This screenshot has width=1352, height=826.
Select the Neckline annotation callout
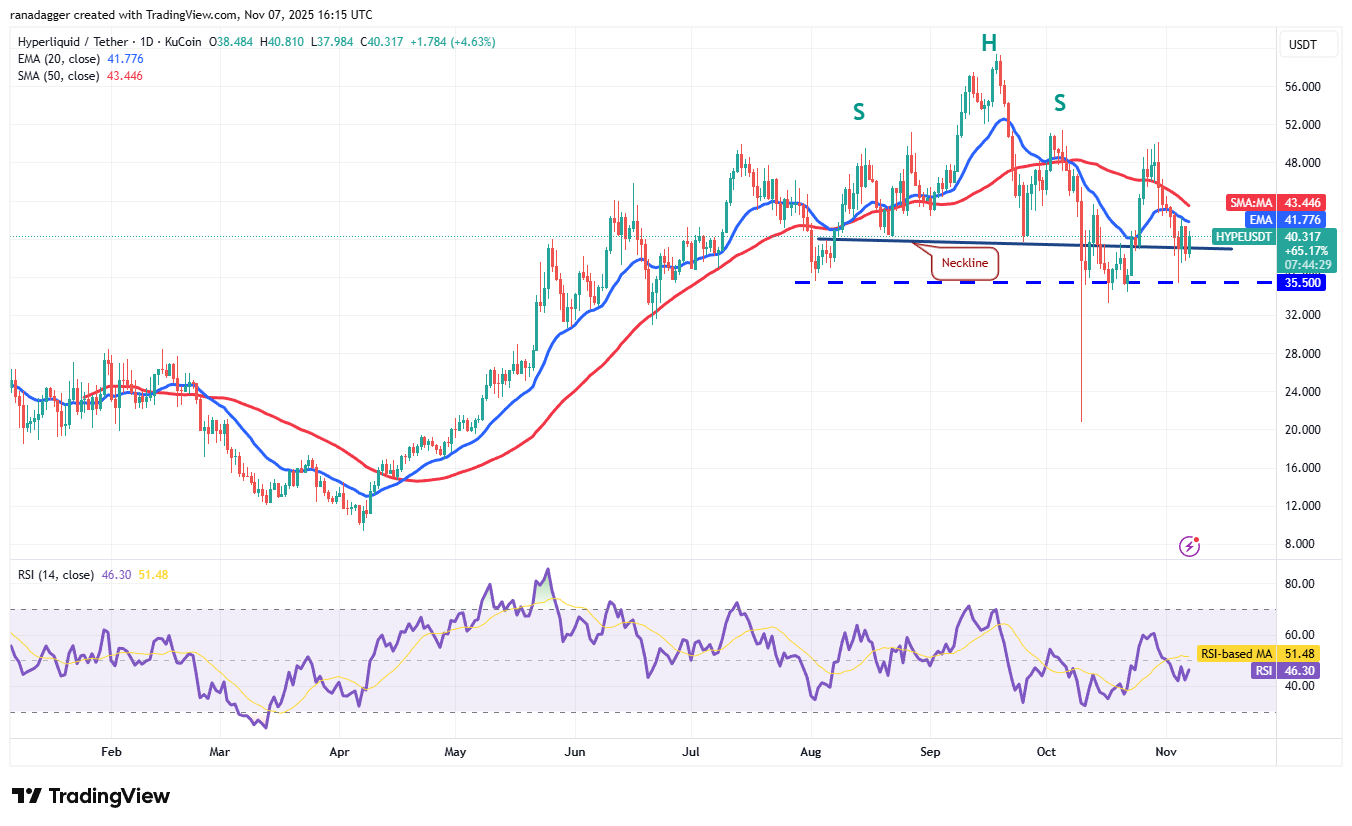[963, 263]
